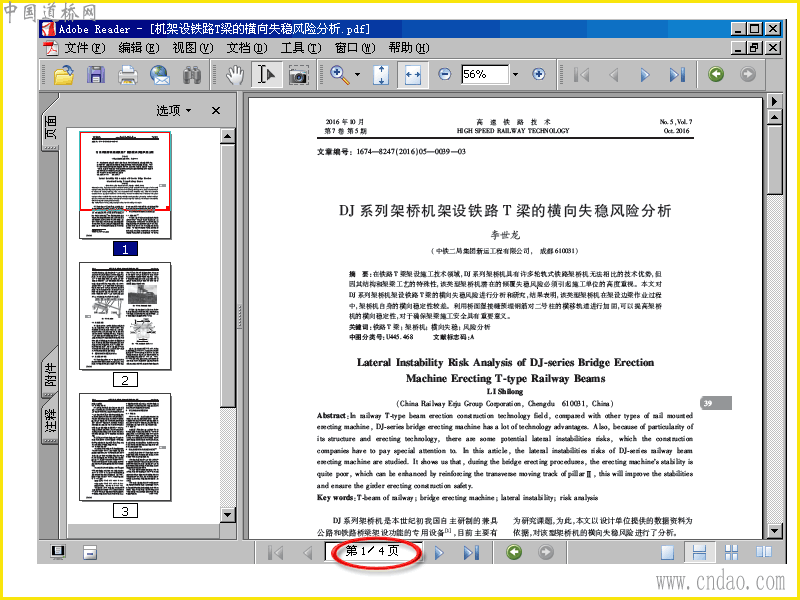Close the pages navigation panel
Viewport: 800px width, 600px height.
click(x=216, y=110)
